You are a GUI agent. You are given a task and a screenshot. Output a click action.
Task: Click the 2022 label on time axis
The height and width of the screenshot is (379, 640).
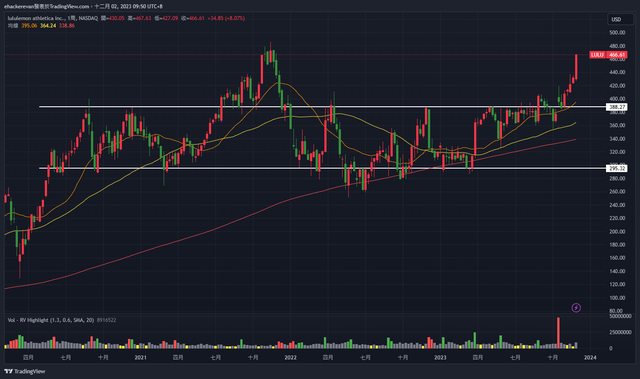coord(290,357)
